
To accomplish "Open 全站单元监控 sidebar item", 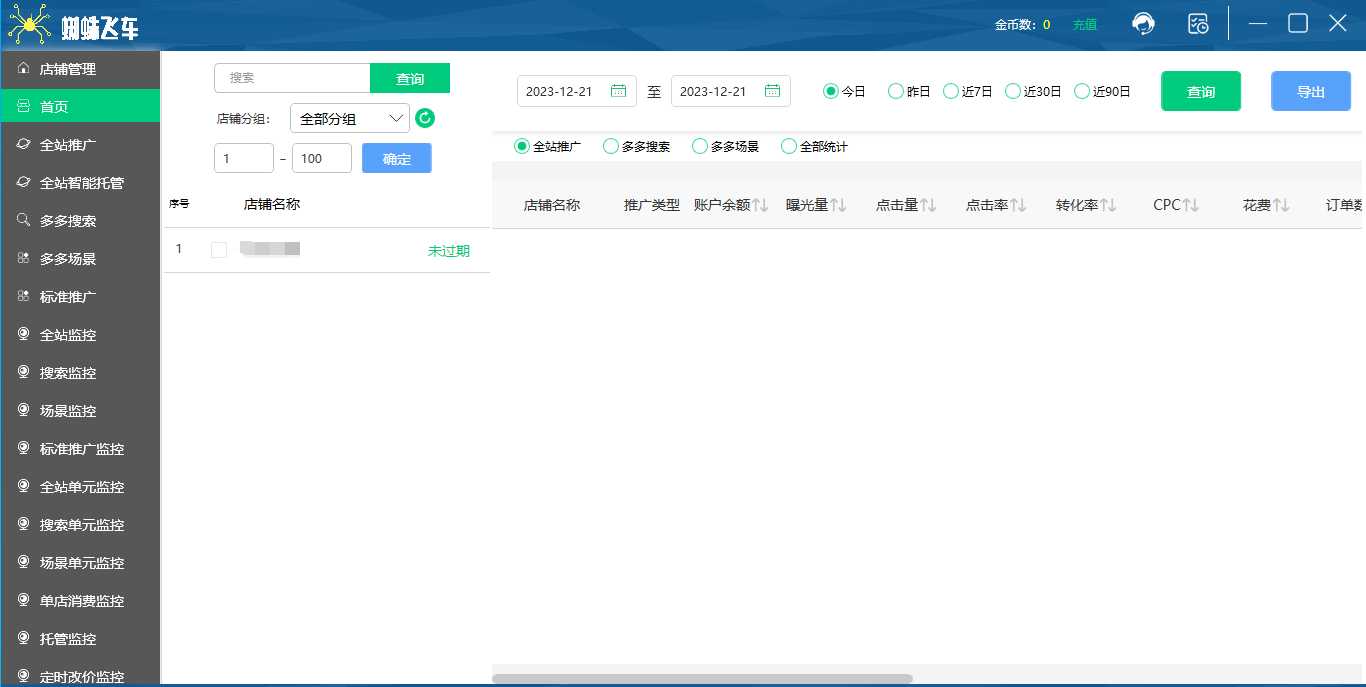I will click(80, 487).
